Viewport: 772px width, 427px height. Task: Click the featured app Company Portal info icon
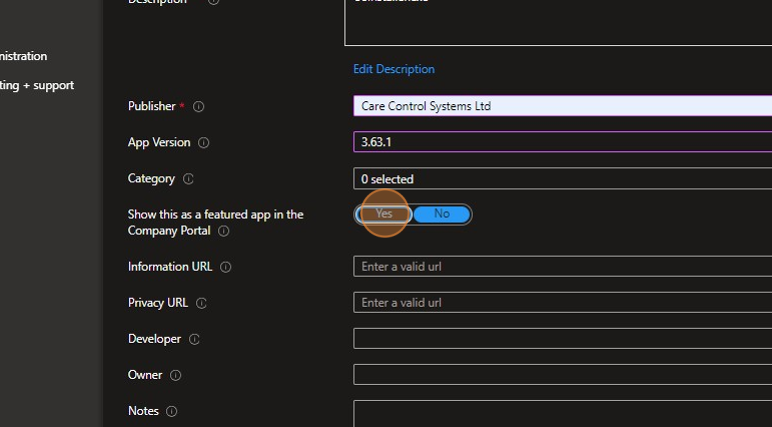(223, 231)
